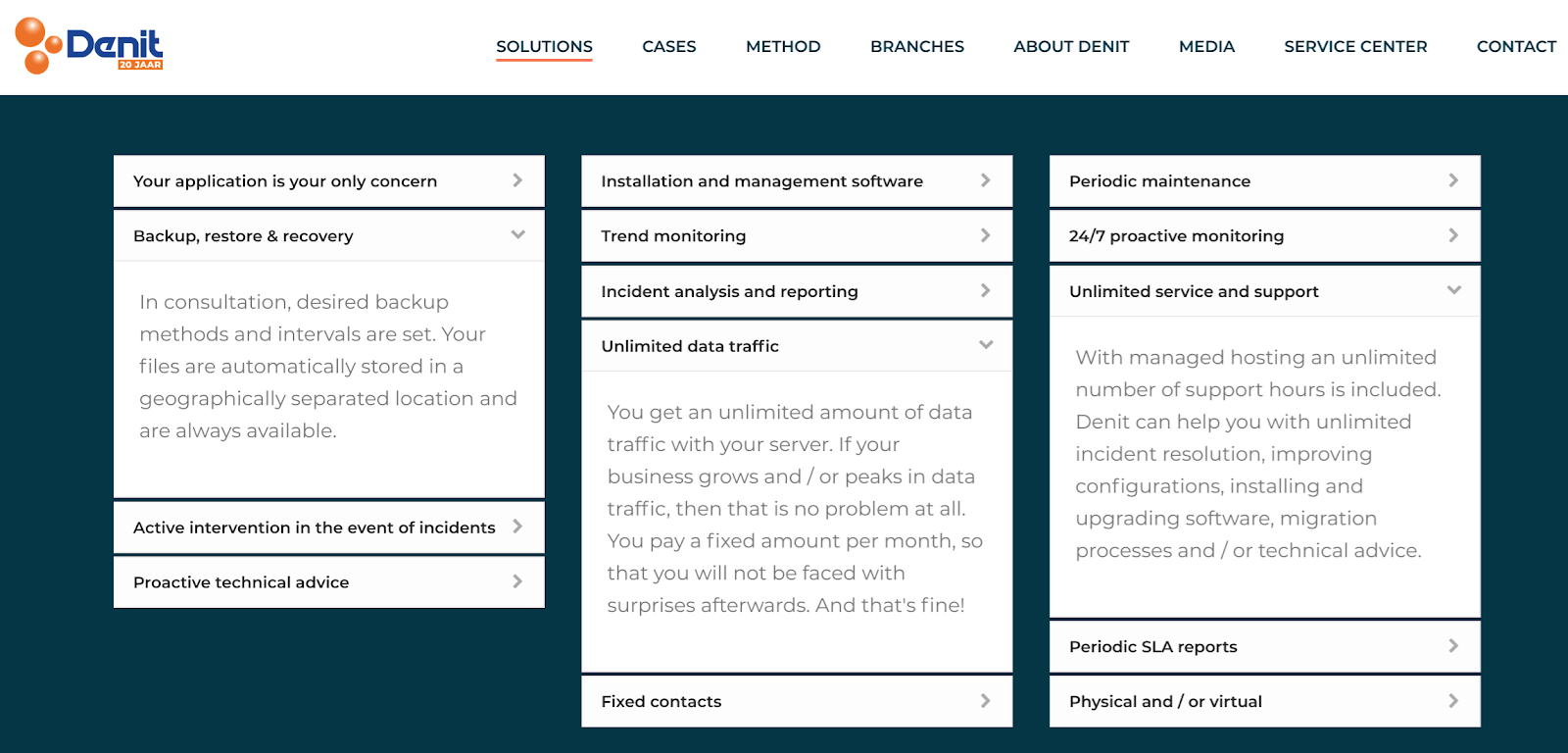
Task: Expand '24/7 proactive monitoring' item
Action: [1265, 236]
